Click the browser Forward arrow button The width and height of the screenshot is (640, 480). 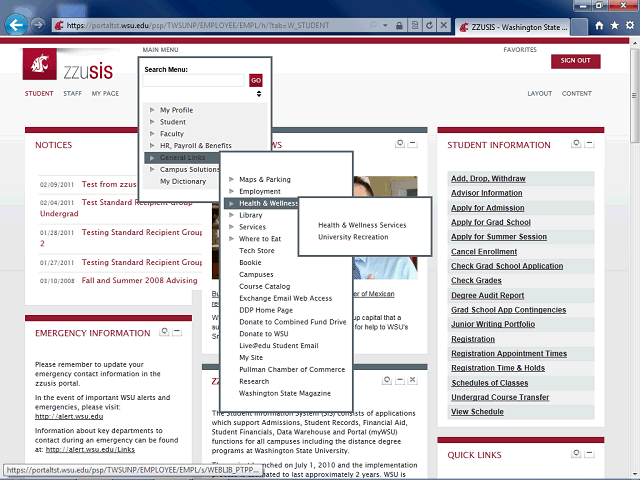point(38,25)
